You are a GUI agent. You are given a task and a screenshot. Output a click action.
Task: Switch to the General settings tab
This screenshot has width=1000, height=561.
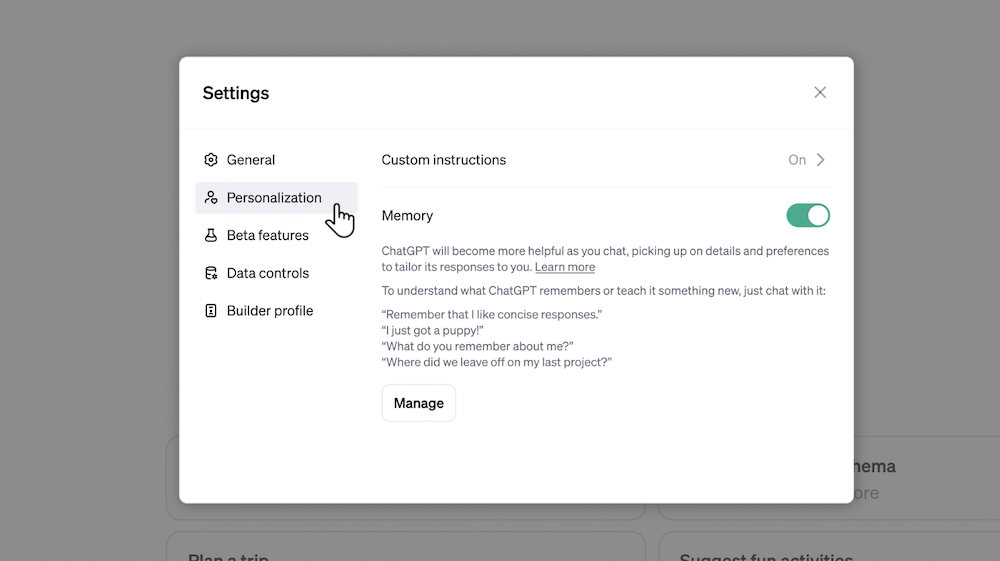251,160
